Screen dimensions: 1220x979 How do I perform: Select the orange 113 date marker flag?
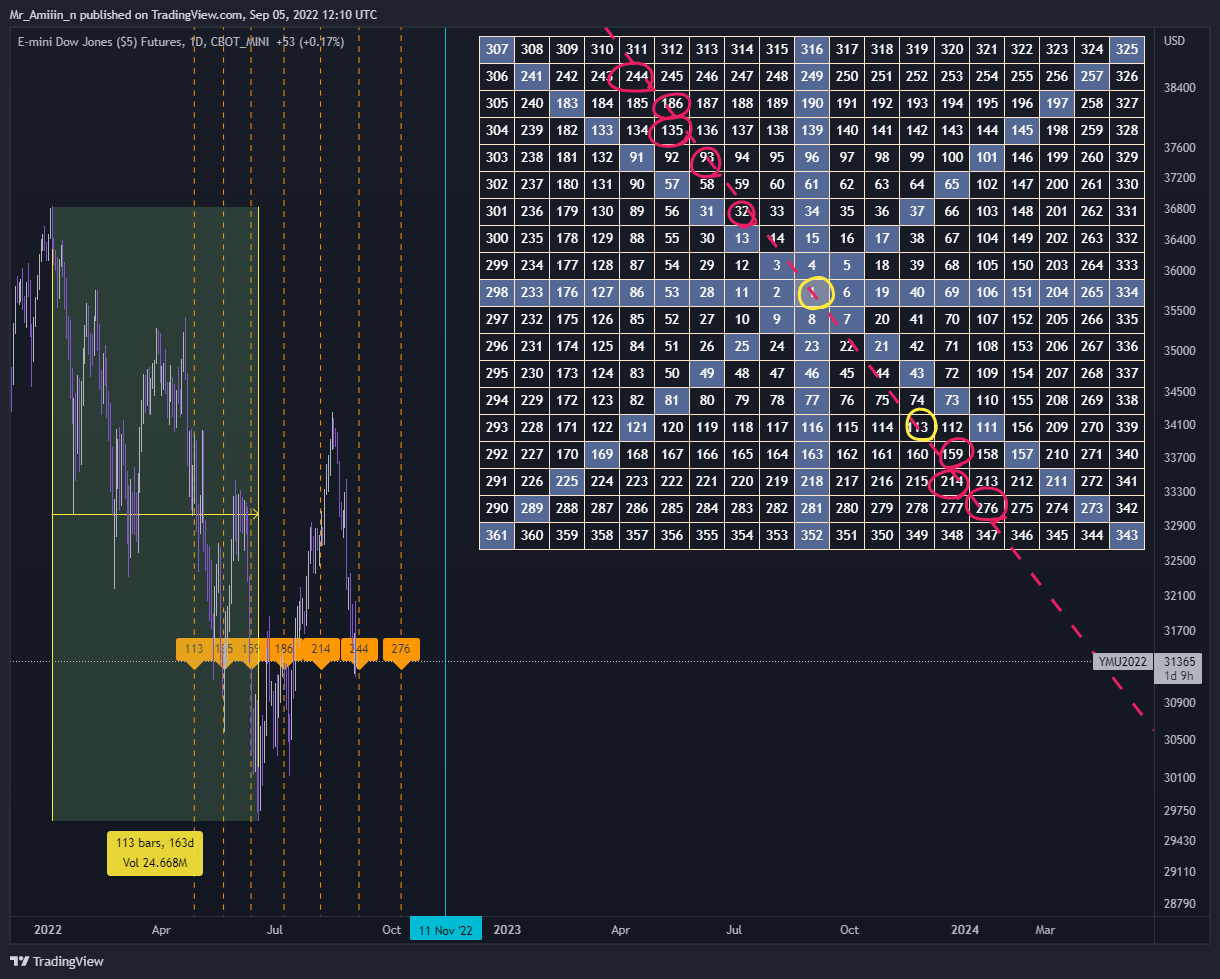coord(194,651)
